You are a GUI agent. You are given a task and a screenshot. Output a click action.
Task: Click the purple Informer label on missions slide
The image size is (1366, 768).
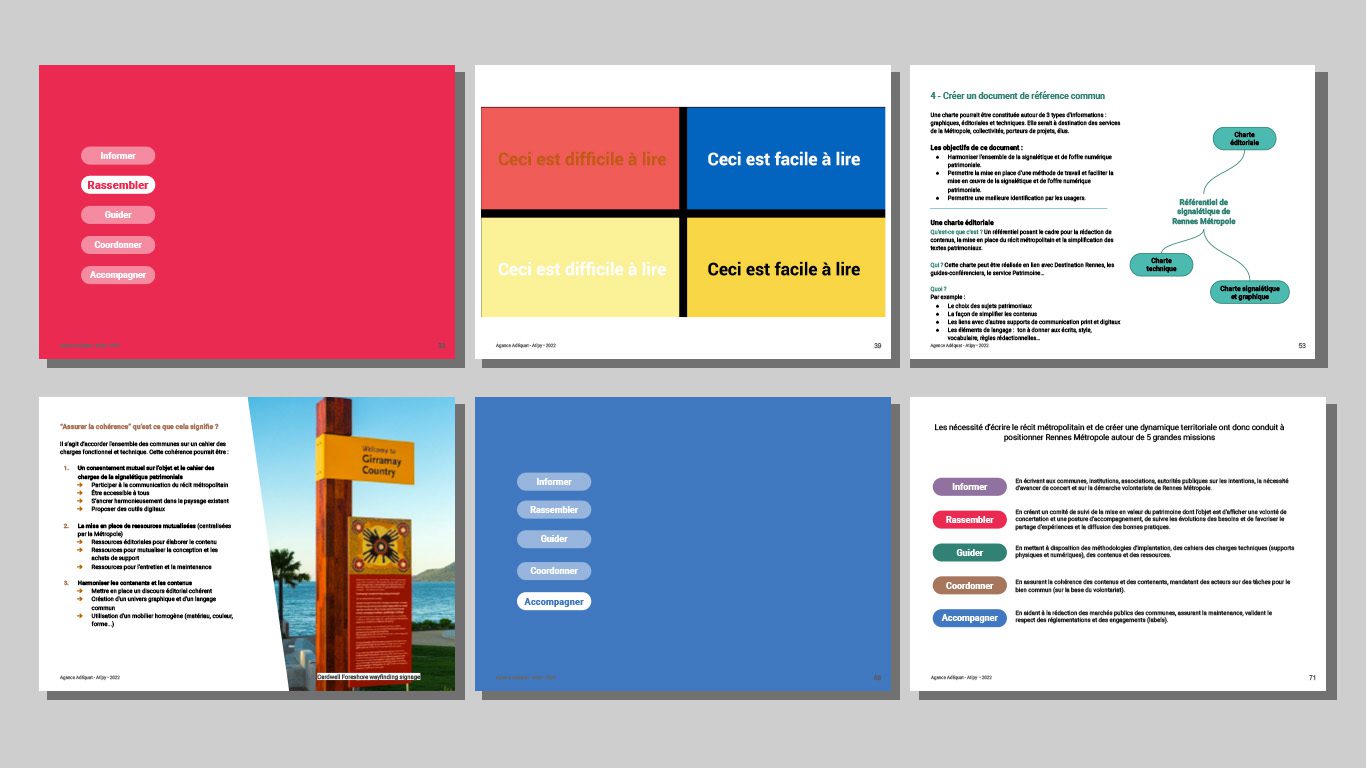[969, 487]
